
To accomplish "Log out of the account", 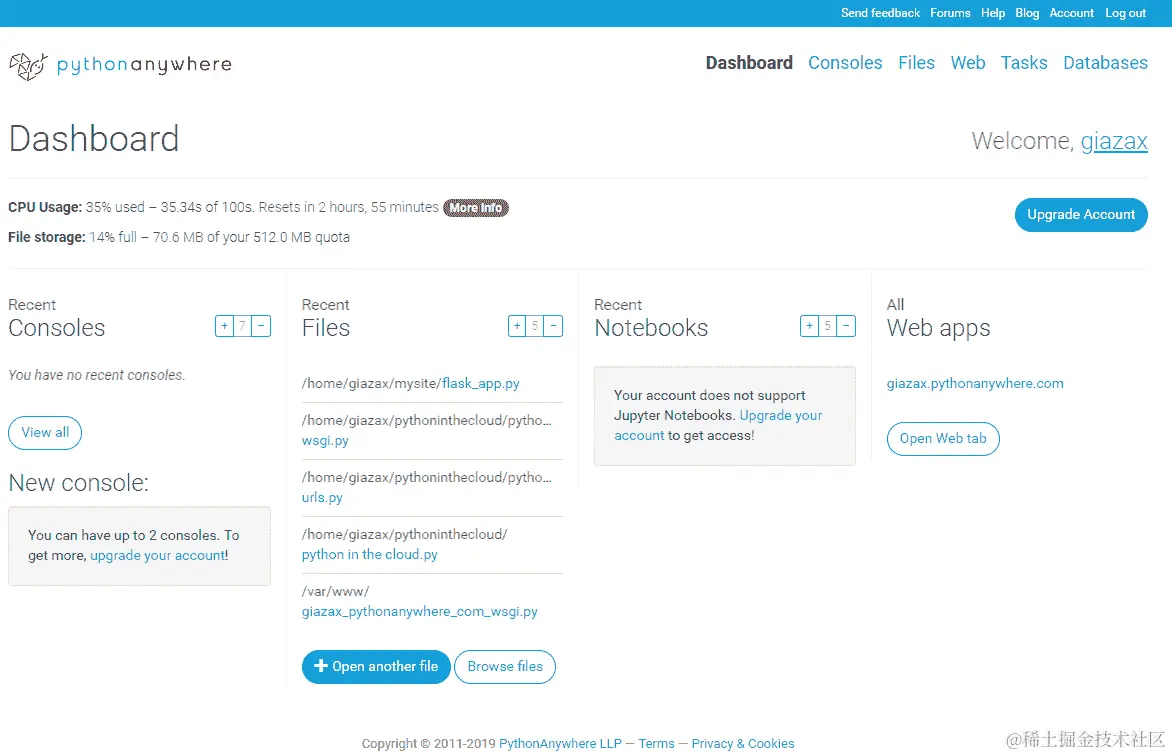I will pos(1126,13).
